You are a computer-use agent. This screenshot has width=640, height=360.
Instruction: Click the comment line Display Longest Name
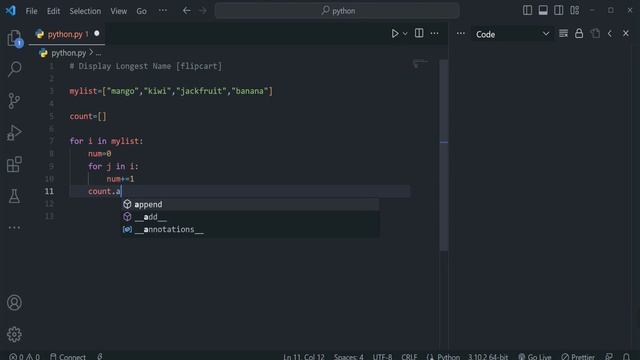pyautogui.click(x=145, y=66)
